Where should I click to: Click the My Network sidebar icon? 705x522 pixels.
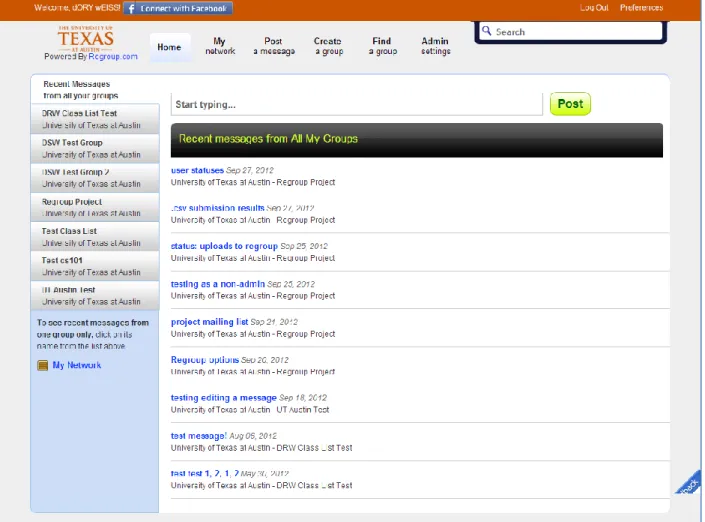tap(43, 365)
